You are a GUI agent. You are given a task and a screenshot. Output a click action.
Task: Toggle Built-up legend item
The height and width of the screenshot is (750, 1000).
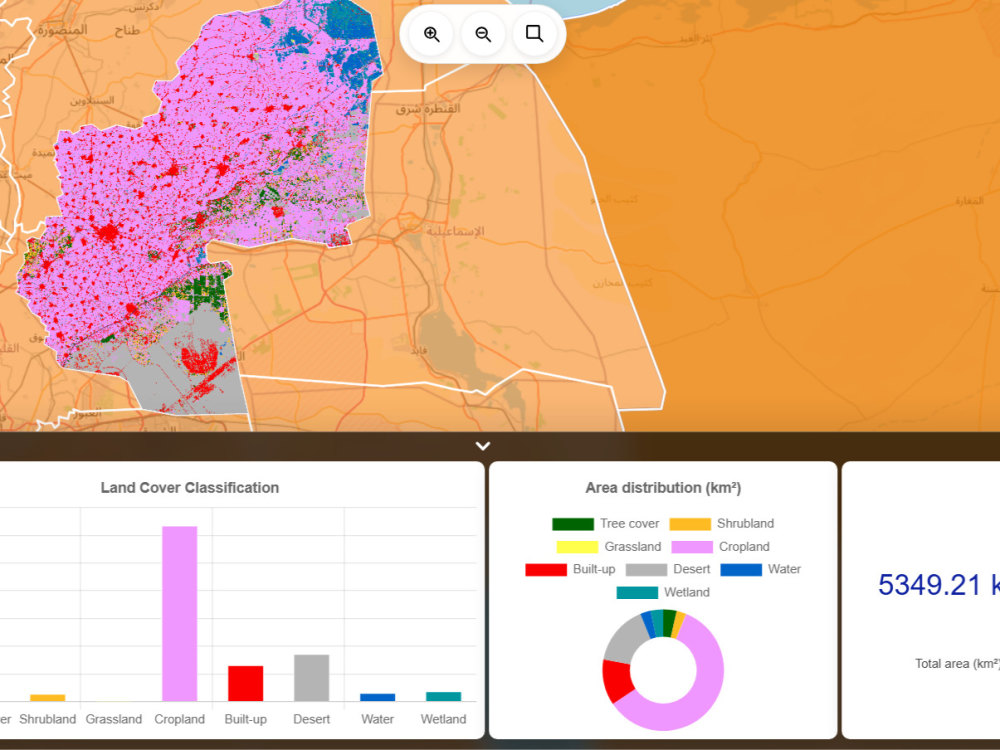point(570,570)
